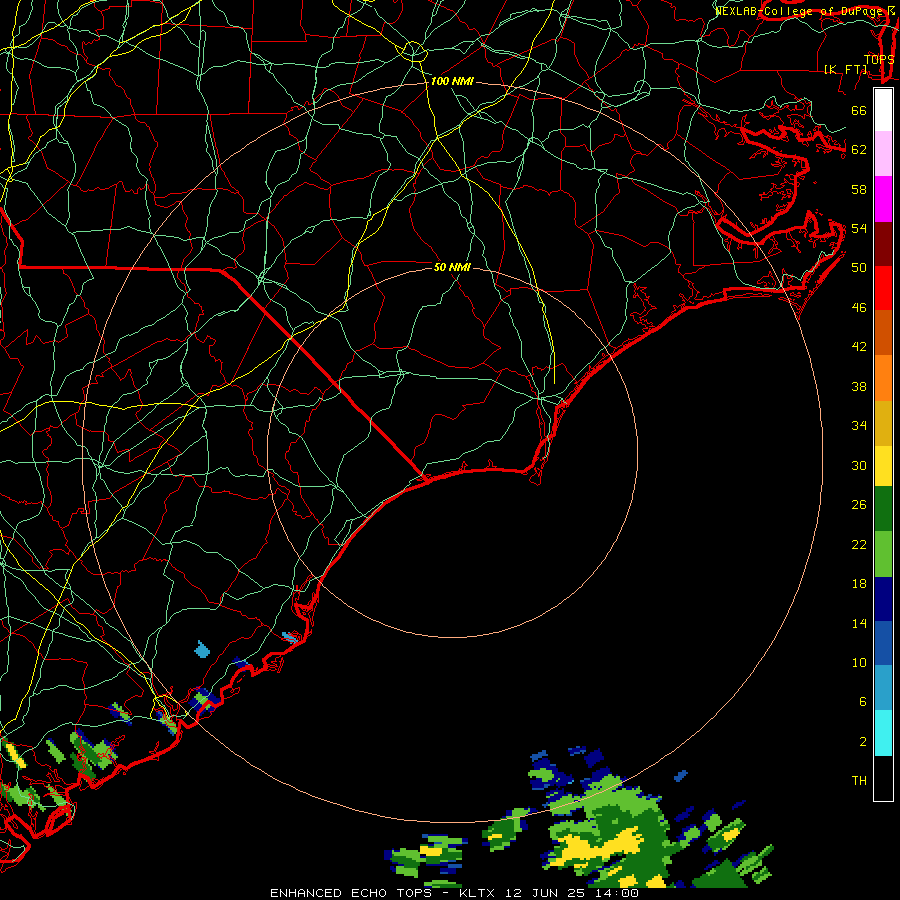900x900 pixels.
Task: Click the cyan 10 kft legend swatch
Action: (883, 733)
